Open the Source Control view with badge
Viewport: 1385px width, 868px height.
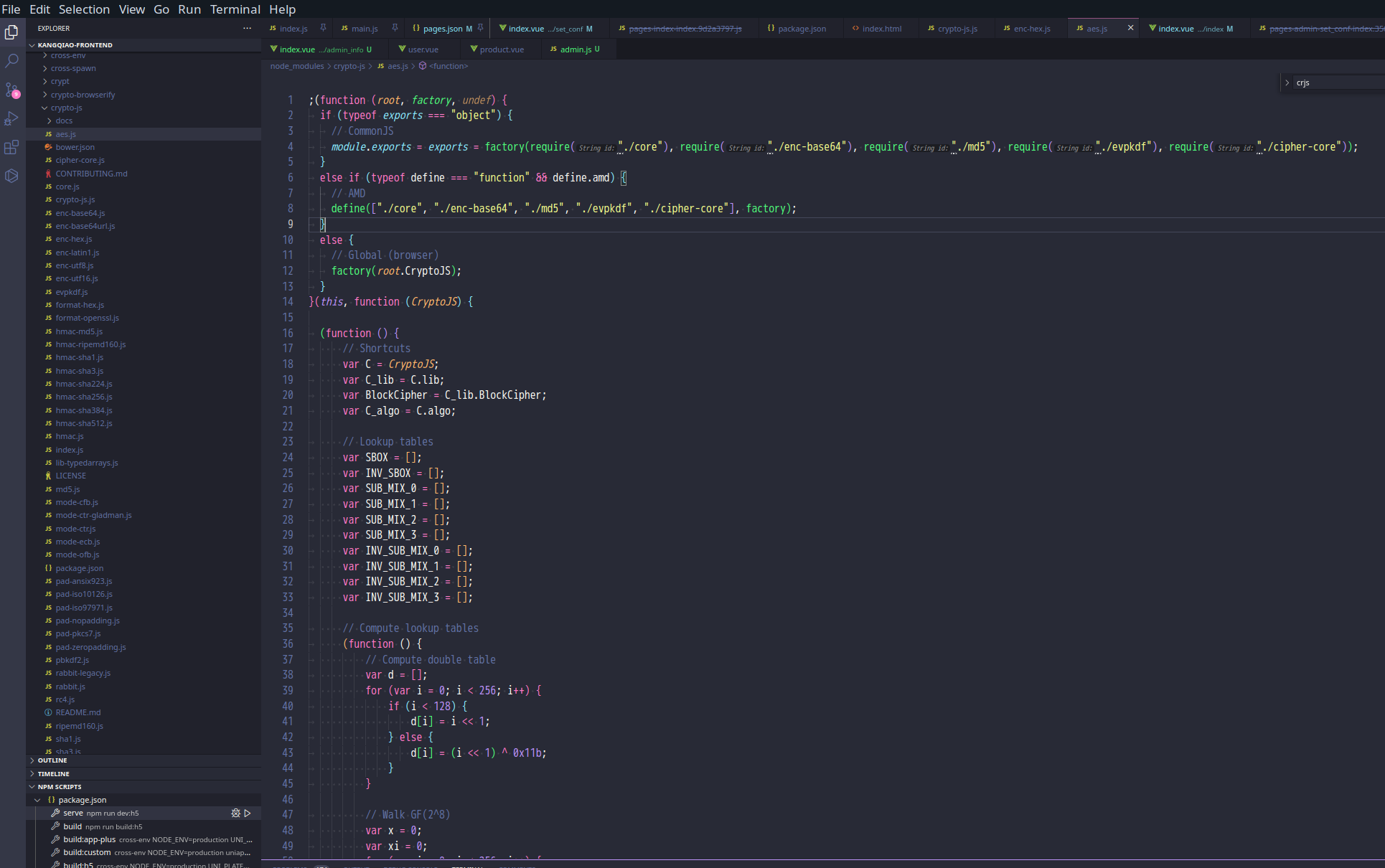(11, 90)
